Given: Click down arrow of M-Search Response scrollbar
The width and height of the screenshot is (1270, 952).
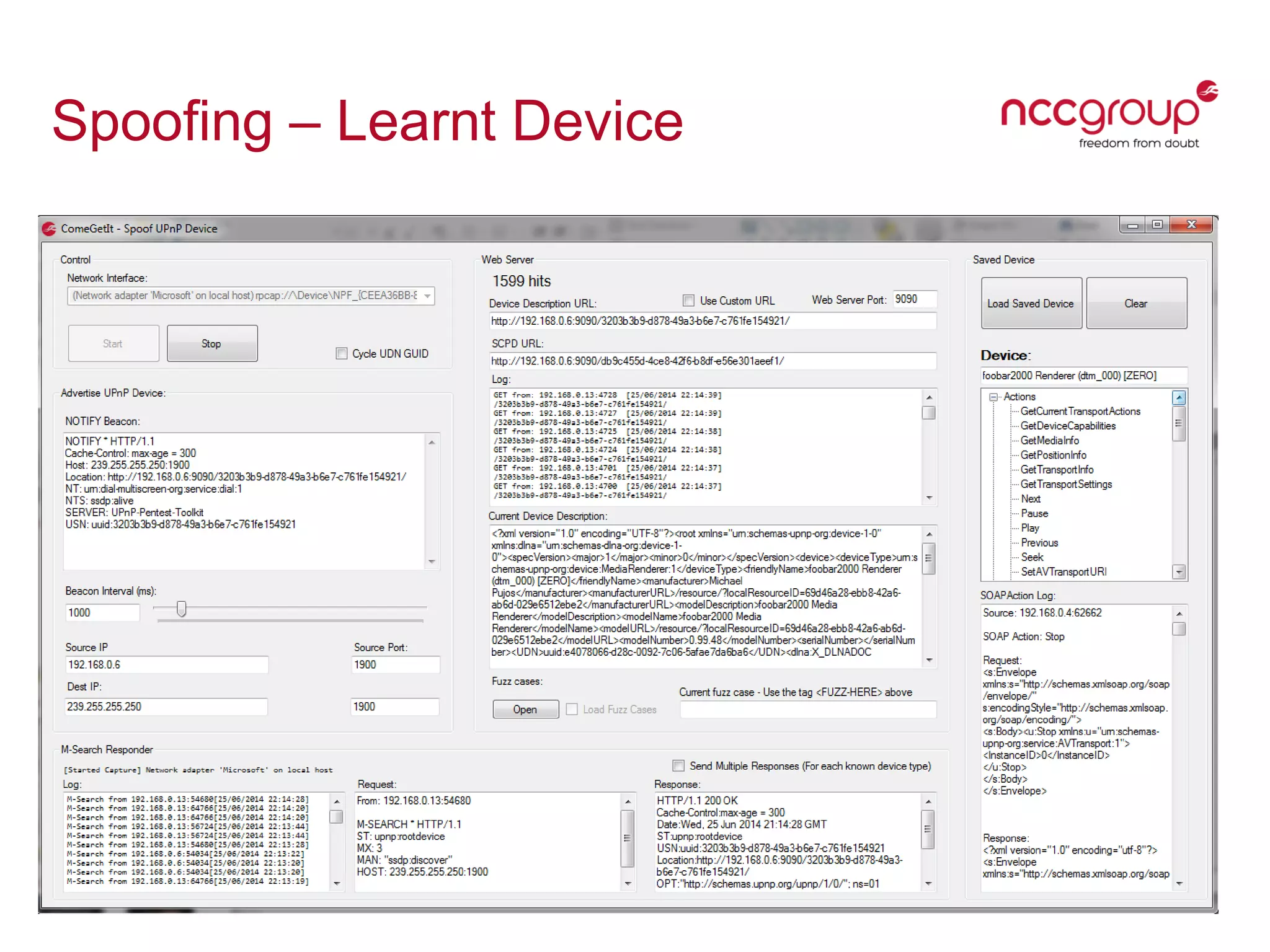Looking at the screenshot, I should click(928, 884).
